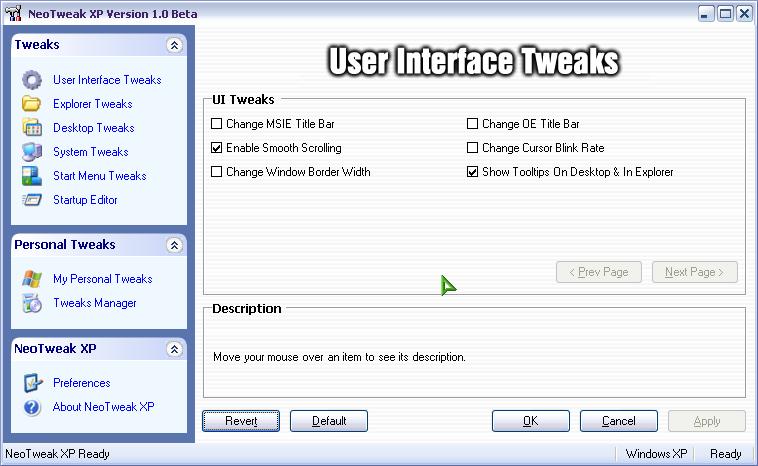758x466 pixels.
Task: Click the NeoTweak XP title bar app icon
Action: click(13, 13)
